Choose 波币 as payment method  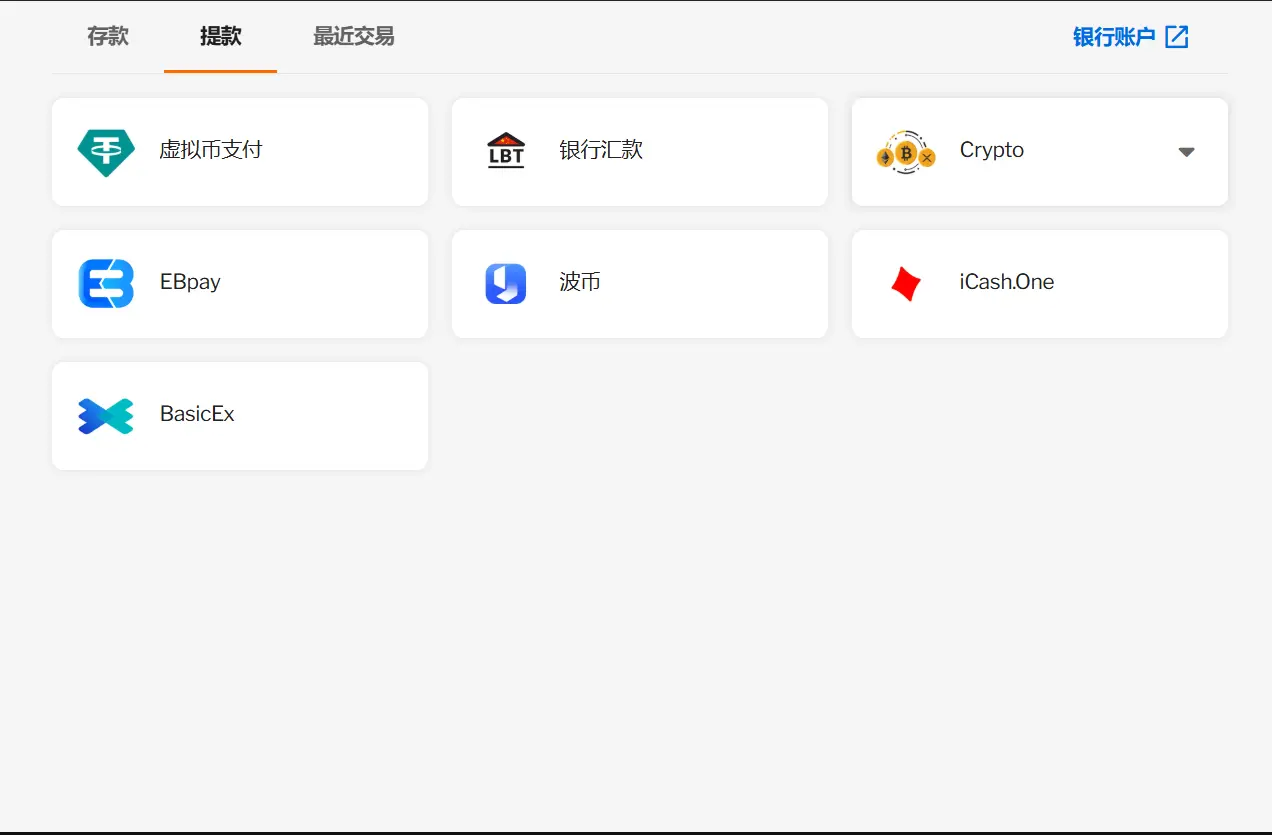[640, 283]
